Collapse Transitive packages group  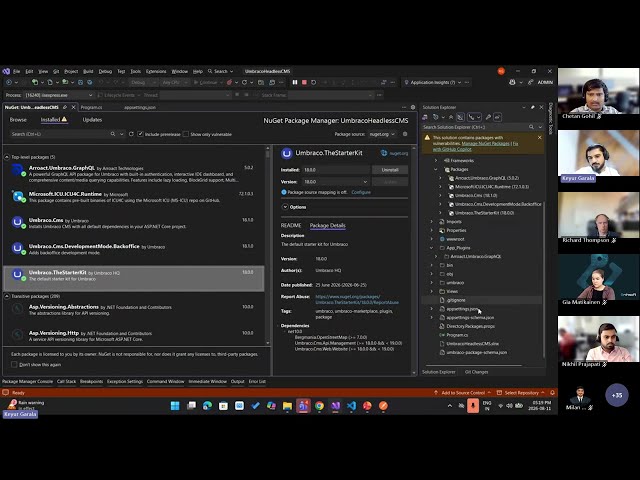7,296
